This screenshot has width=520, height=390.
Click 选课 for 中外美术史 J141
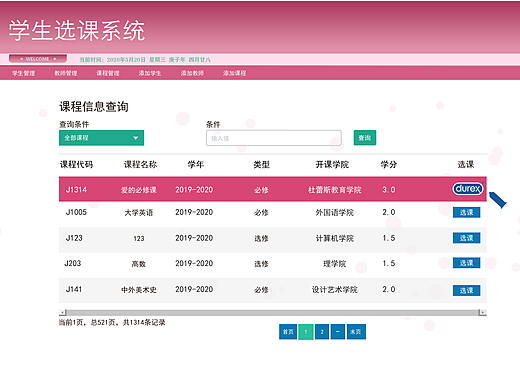point(466,290)
